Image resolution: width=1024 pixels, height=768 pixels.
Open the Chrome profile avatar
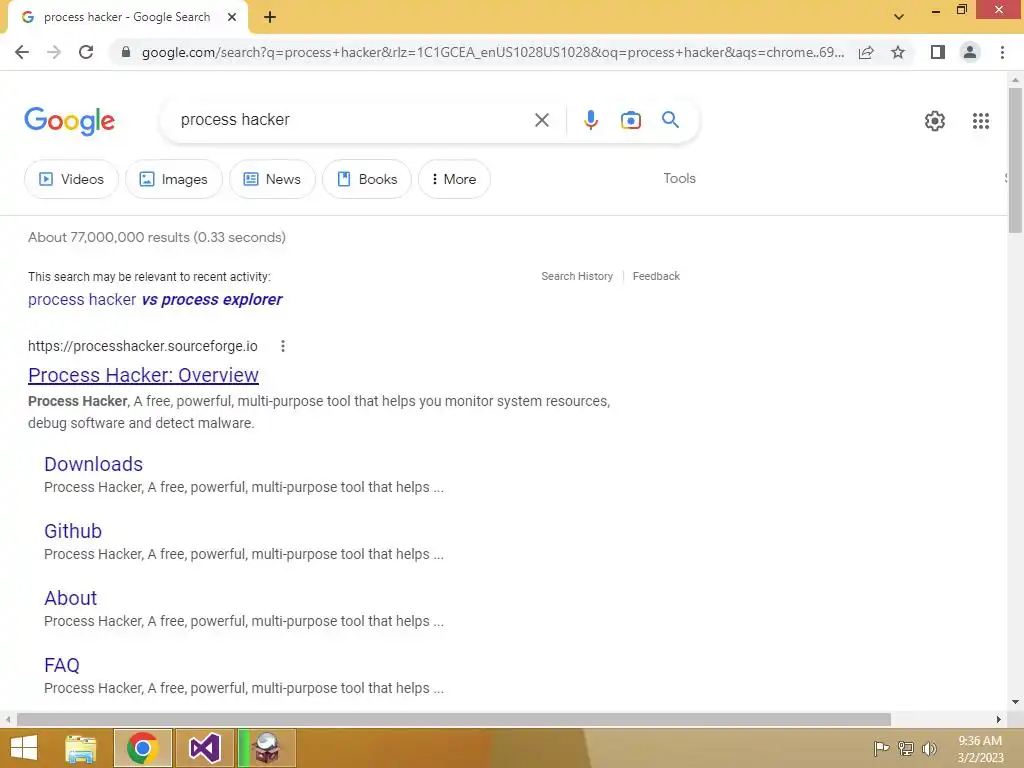970,52
